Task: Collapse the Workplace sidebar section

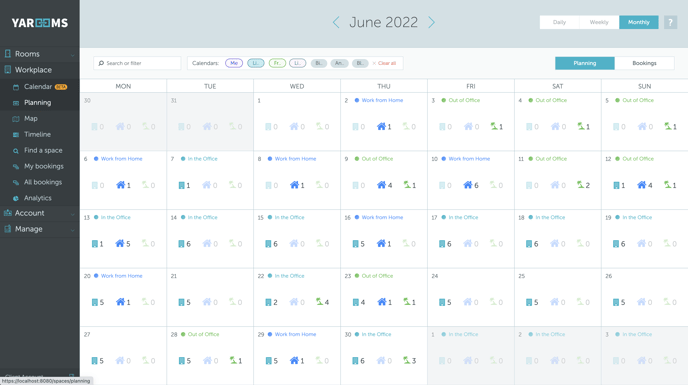Action: pos(39,70)
